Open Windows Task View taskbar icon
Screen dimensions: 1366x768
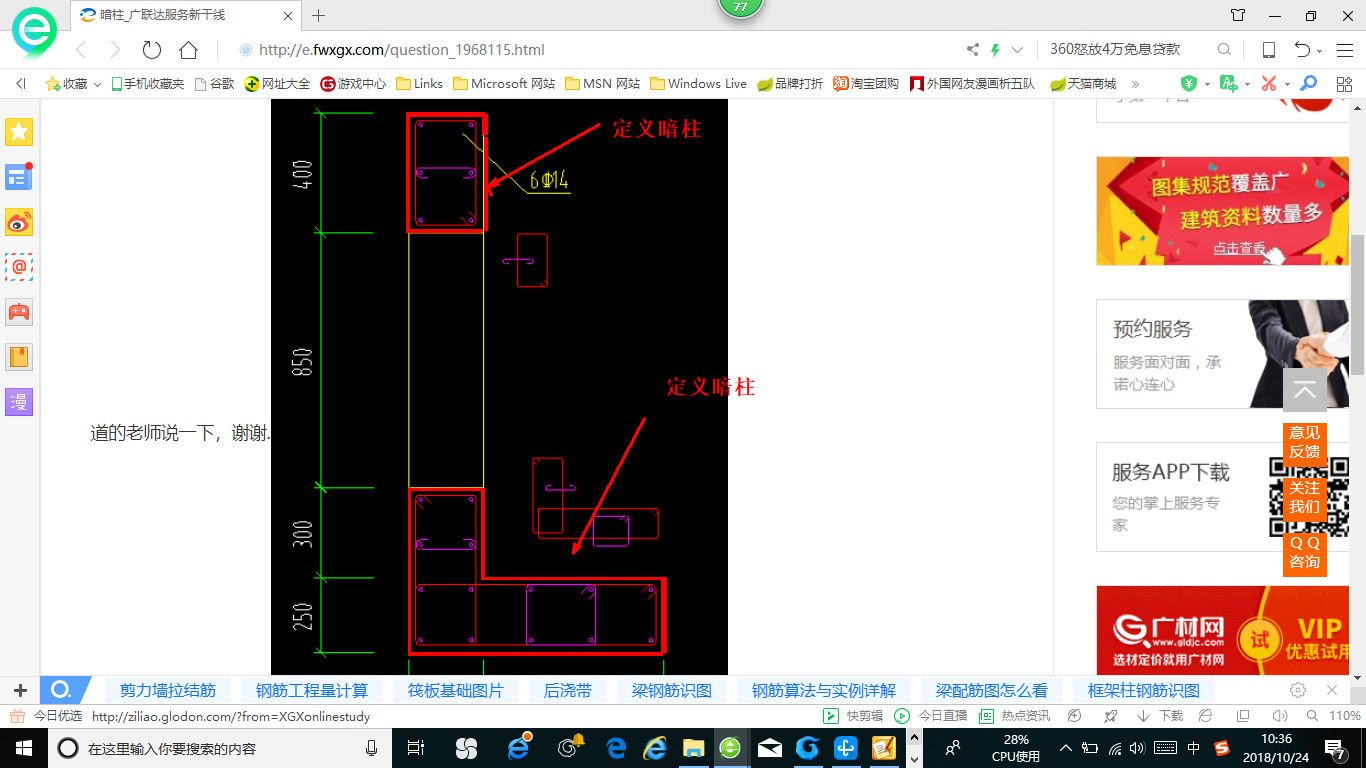click(x=417, y=748)
